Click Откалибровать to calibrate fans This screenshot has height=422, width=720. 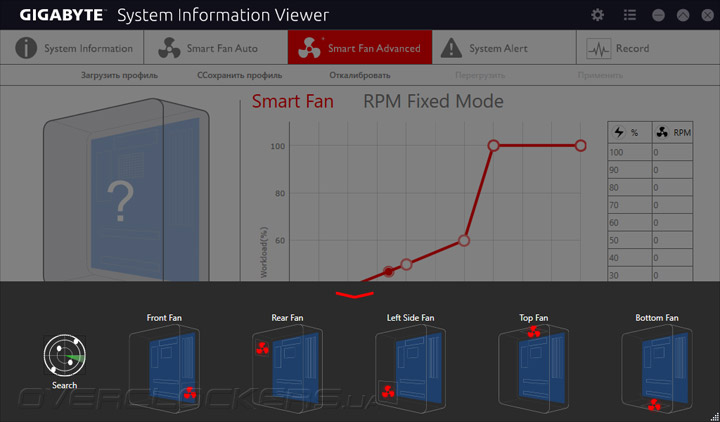click(x=360, y=75)
